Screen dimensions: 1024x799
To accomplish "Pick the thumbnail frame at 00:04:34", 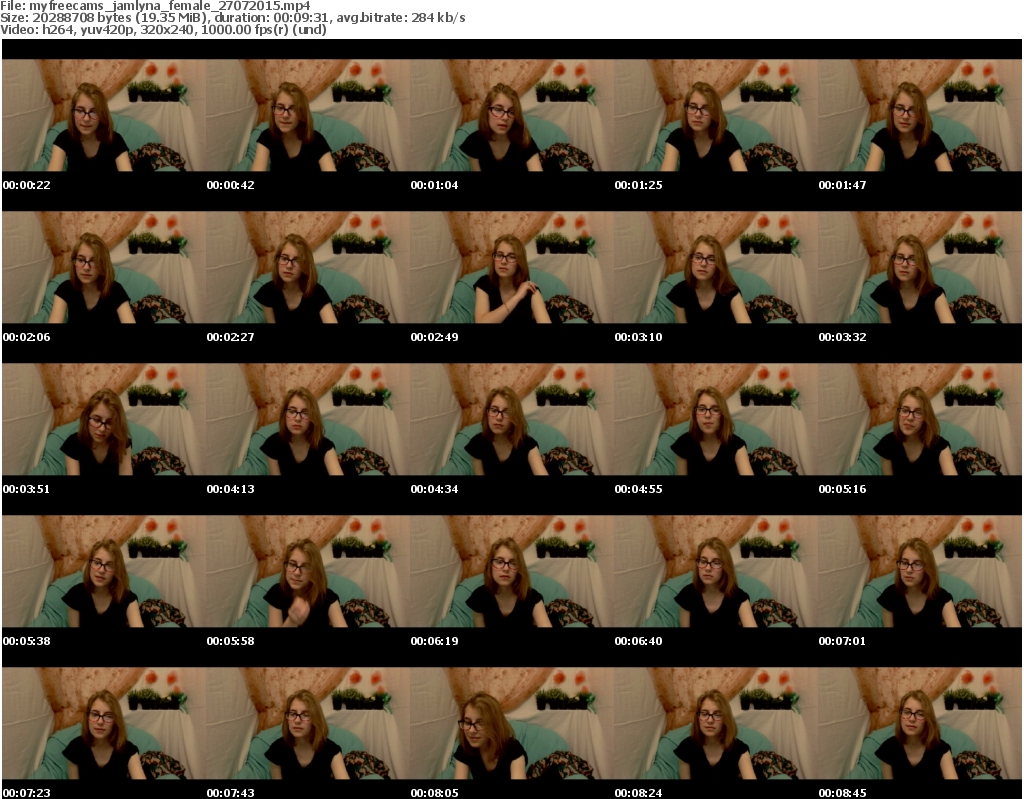I will 512,419.
